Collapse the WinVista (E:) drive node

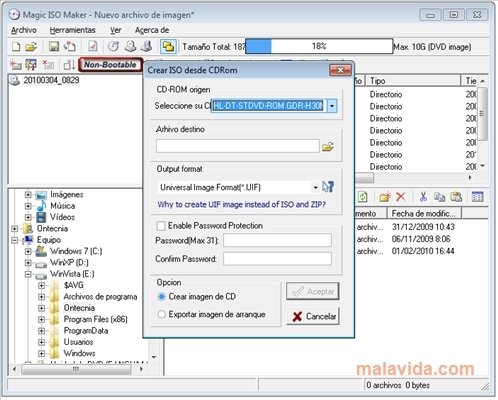point(28,274)
